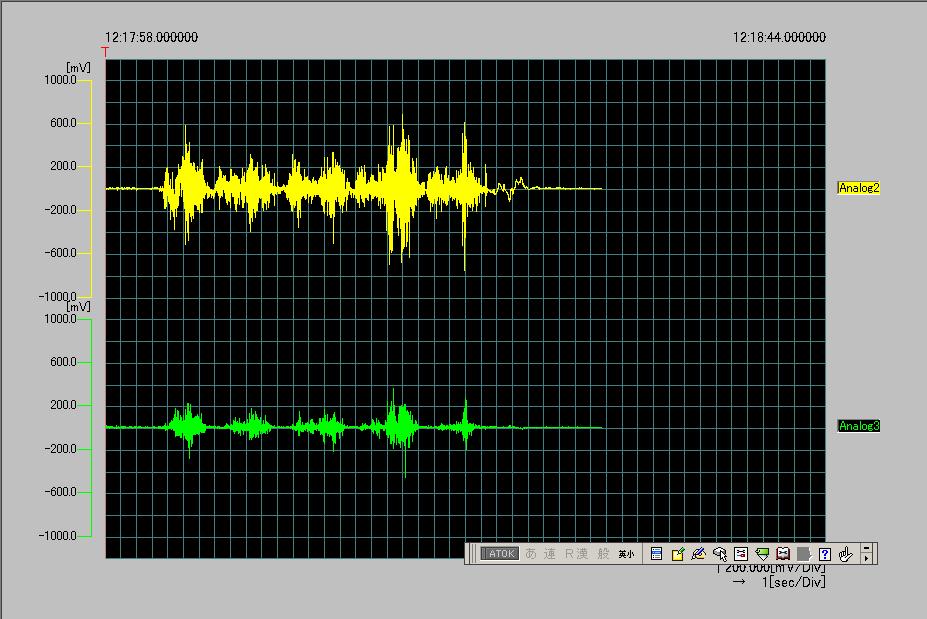The height and width of the screenshot is (619, 927).
Task: Select the Analog2 channel label
Action: click(859, 188)
